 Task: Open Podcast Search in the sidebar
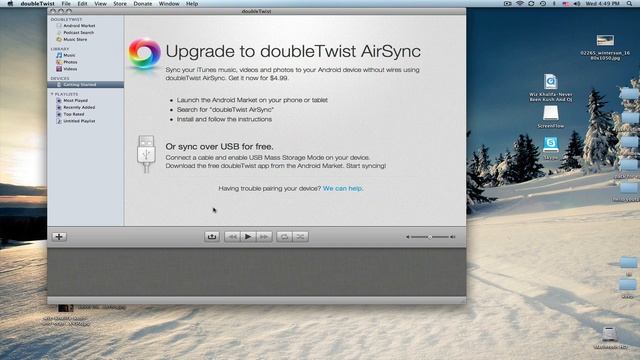78,32
